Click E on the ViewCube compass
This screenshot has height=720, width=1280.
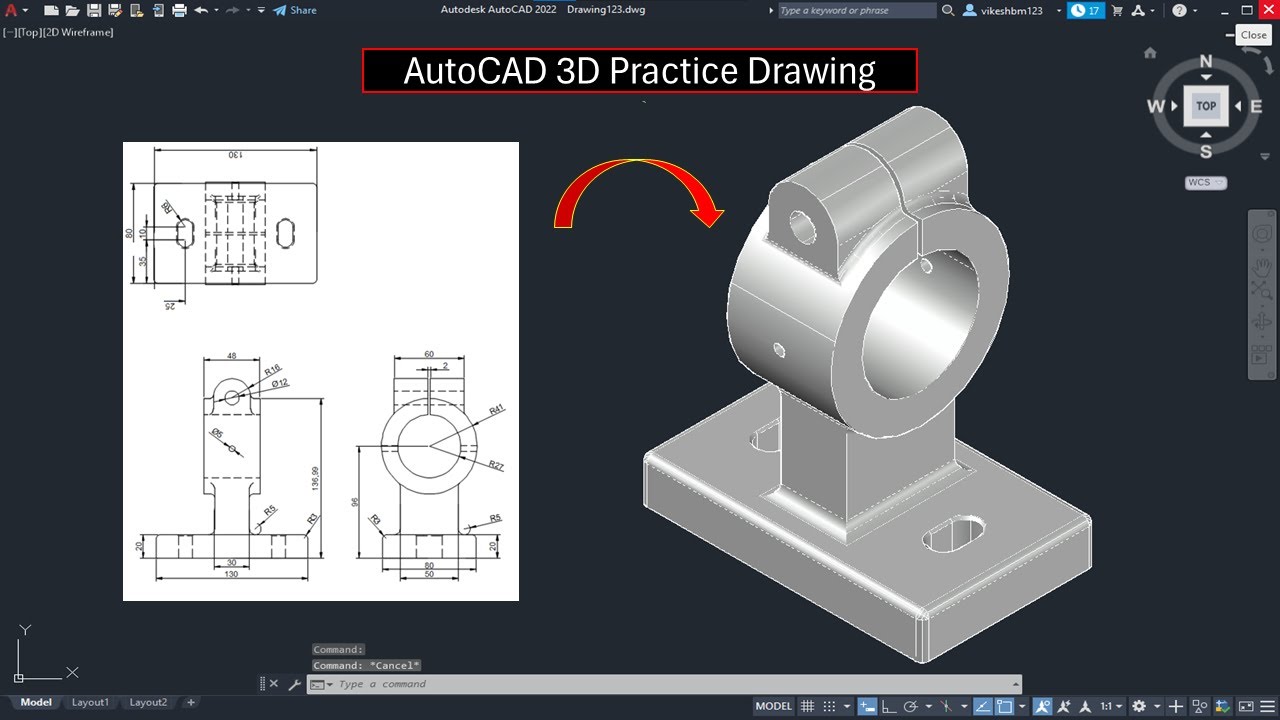click(x=1255, y=106)
